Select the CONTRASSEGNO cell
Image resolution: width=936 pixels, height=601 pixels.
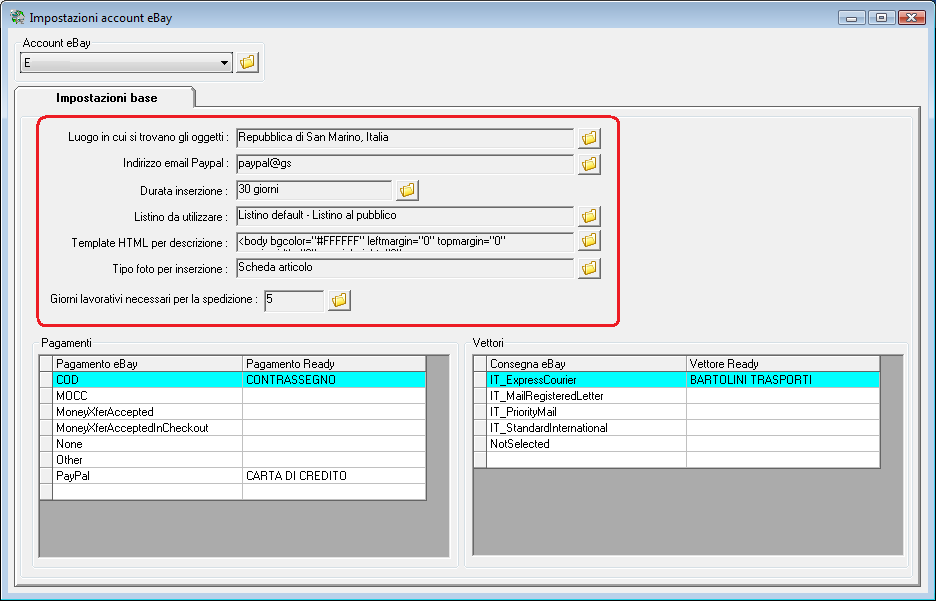tap(334, 380)
